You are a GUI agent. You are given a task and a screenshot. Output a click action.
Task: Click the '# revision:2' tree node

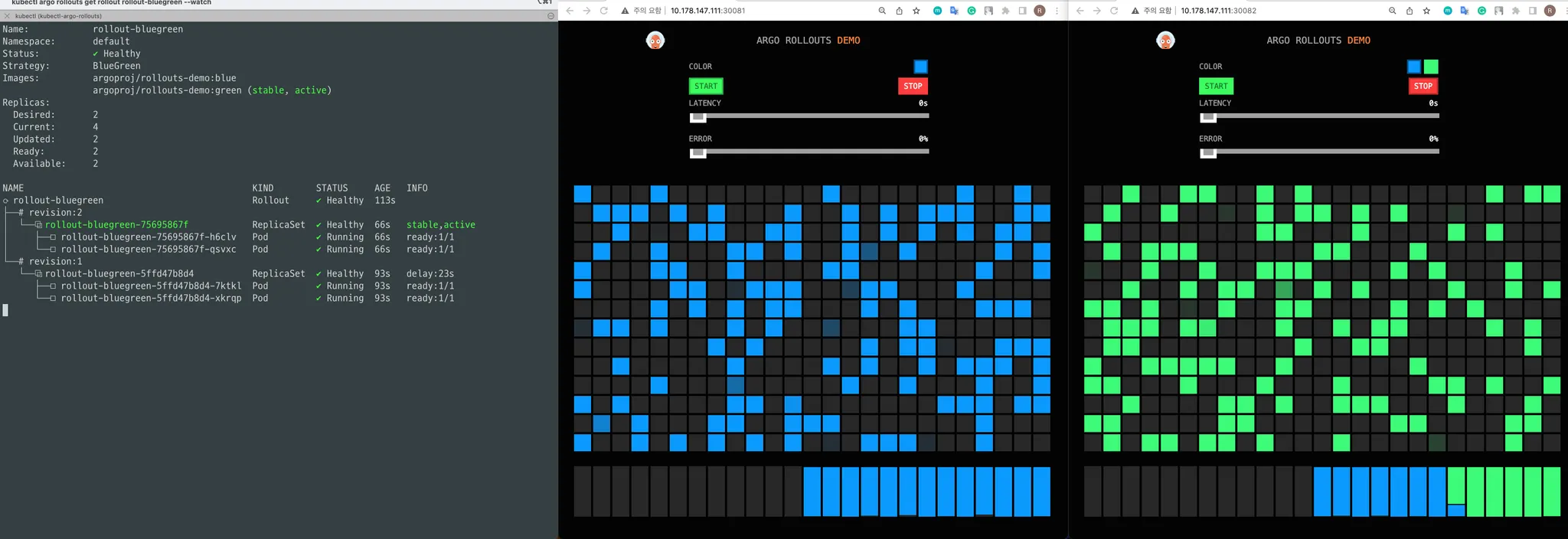pos(50,213)
